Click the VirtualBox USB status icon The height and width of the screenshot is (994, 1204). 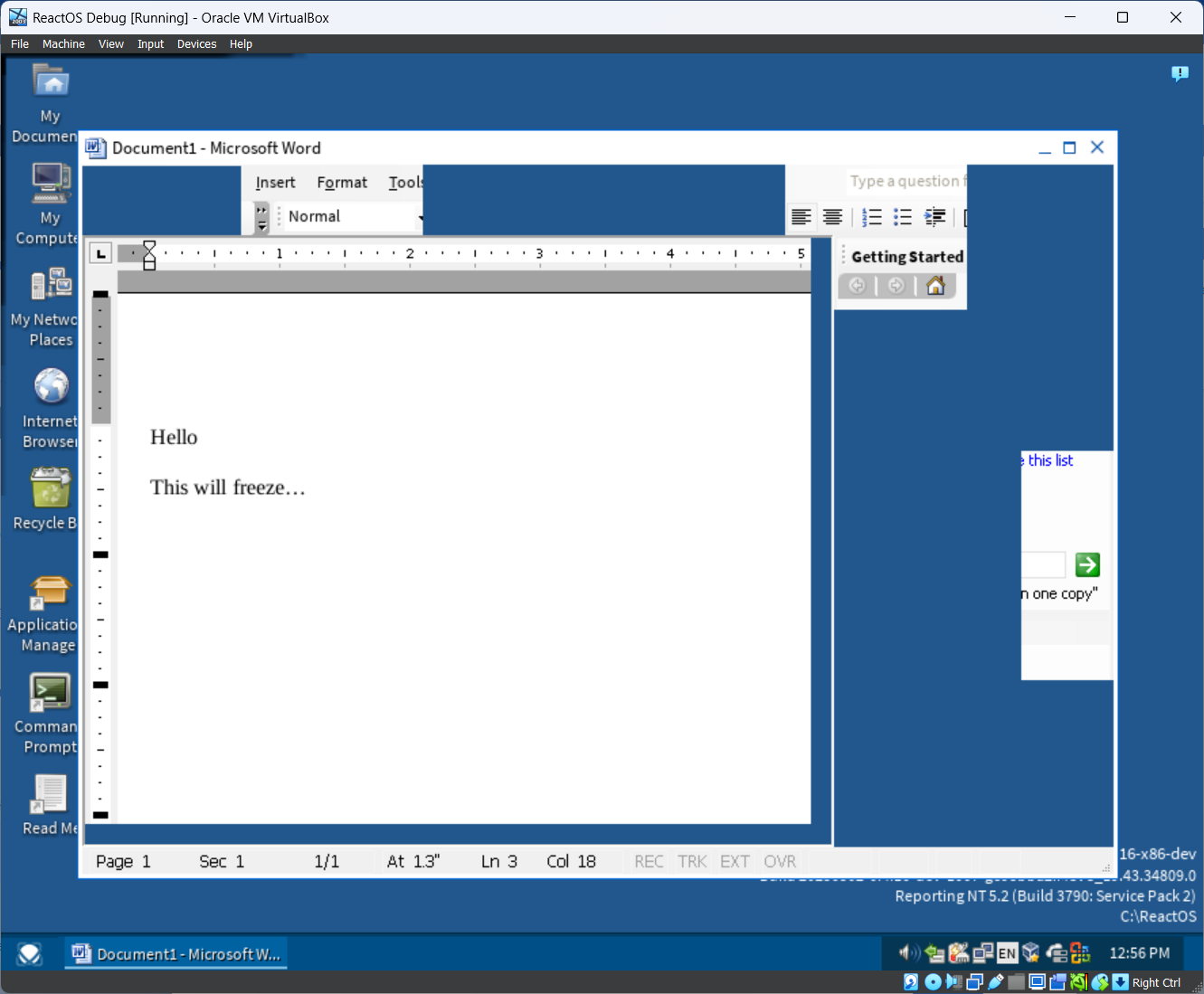(996, 982)
